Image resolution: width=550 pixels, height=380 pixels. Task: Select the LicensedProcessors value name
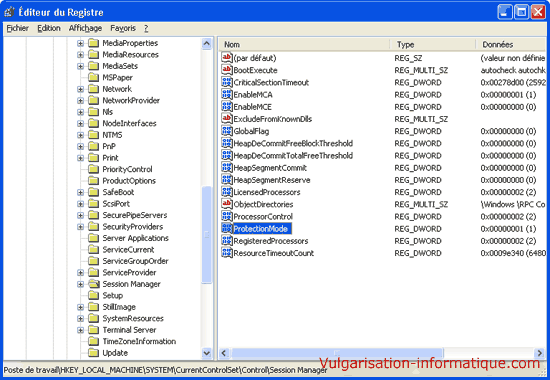click(x=267, y=192)
